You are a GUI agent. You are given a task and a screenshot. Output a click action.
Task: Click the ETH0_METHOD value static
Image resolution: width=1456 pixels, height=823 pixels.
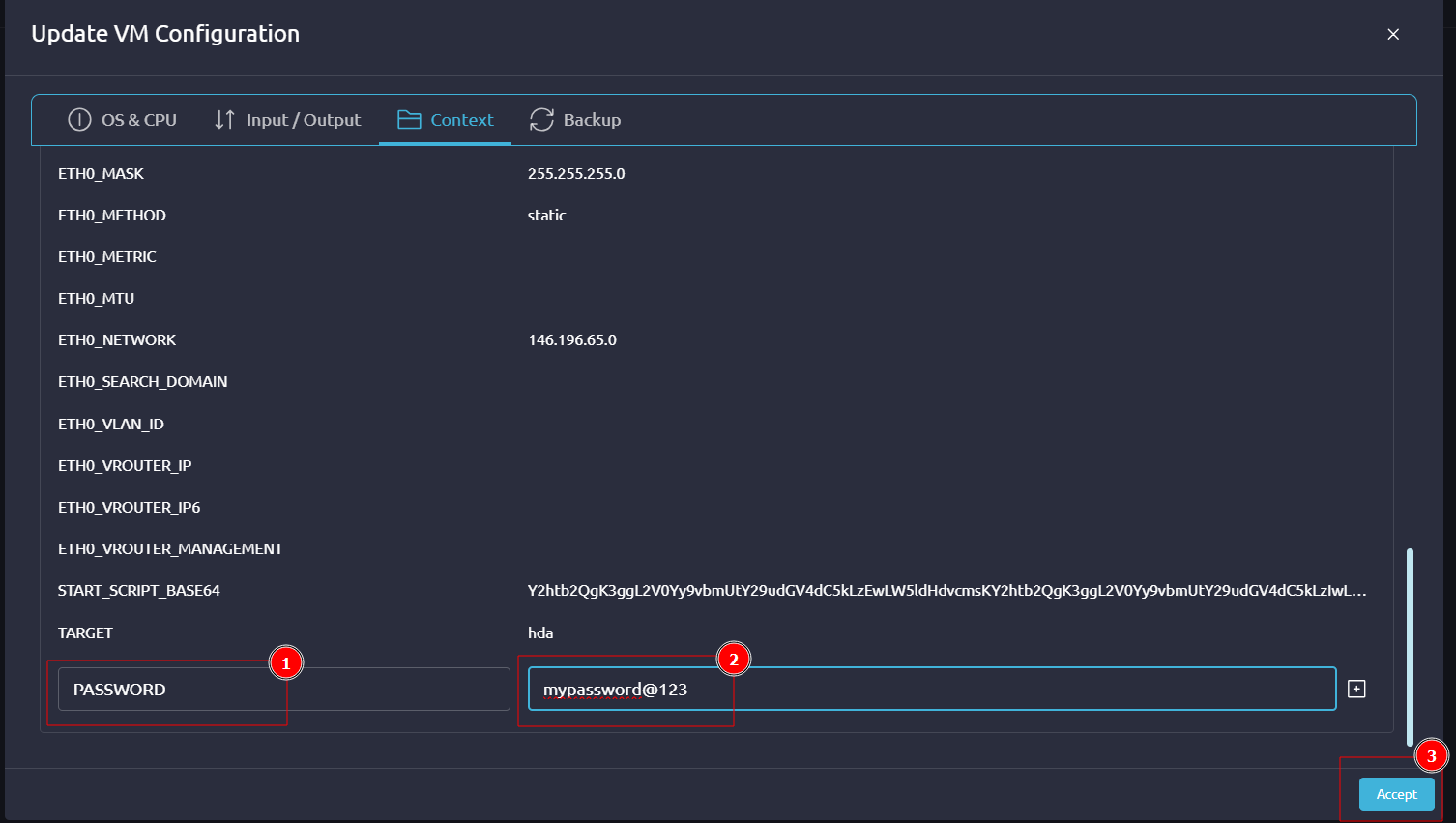coord(547,216)
